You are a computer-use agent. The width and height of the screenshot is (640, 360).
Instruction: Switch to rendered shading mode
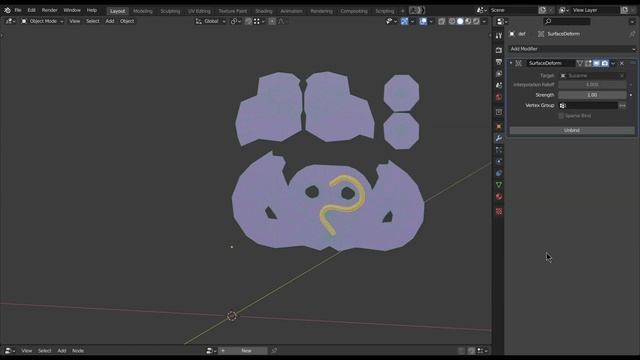(x=476, y=21)
